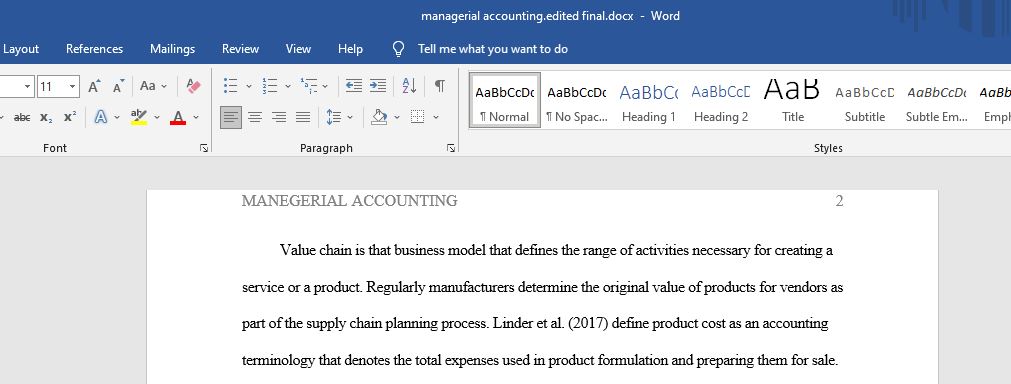Apply borders to paragraph
The width and height of the screenshot is (1011, 384).
pyautogui.click(x=418, y=117)
